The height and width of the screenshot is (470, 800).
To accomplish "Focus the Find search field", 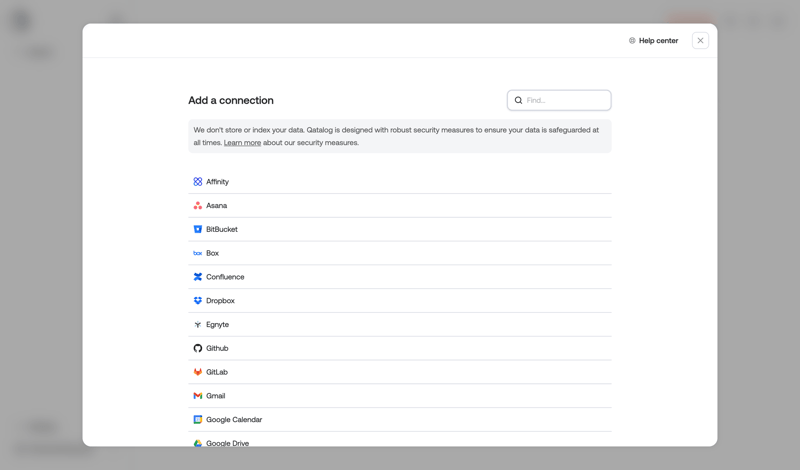I will 559,100.
